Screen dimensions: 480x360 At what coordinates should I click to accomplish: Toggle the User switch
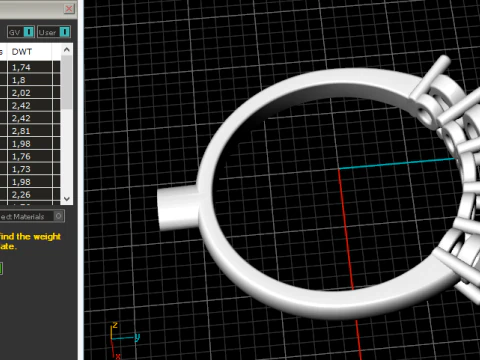tap(53, 32)
